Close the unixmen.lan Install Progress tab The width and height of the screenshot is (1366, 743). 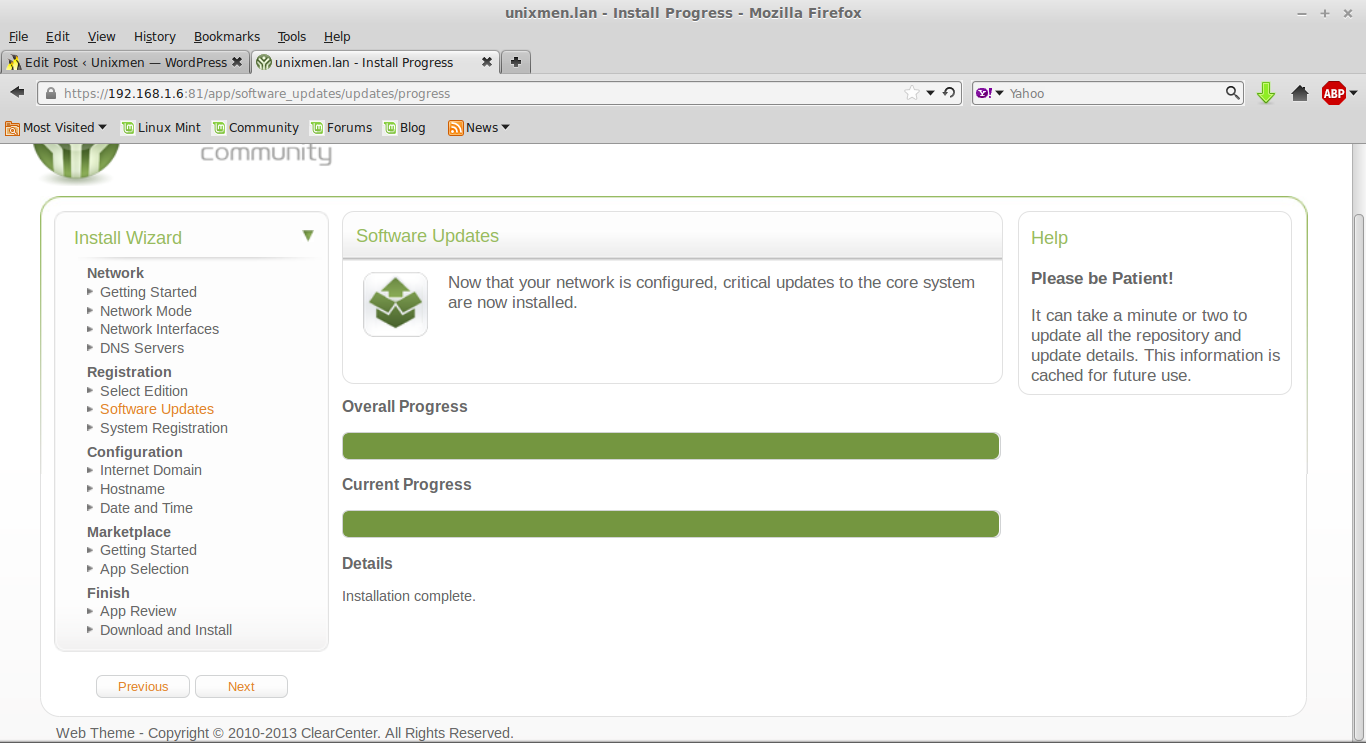click(487, 62)
